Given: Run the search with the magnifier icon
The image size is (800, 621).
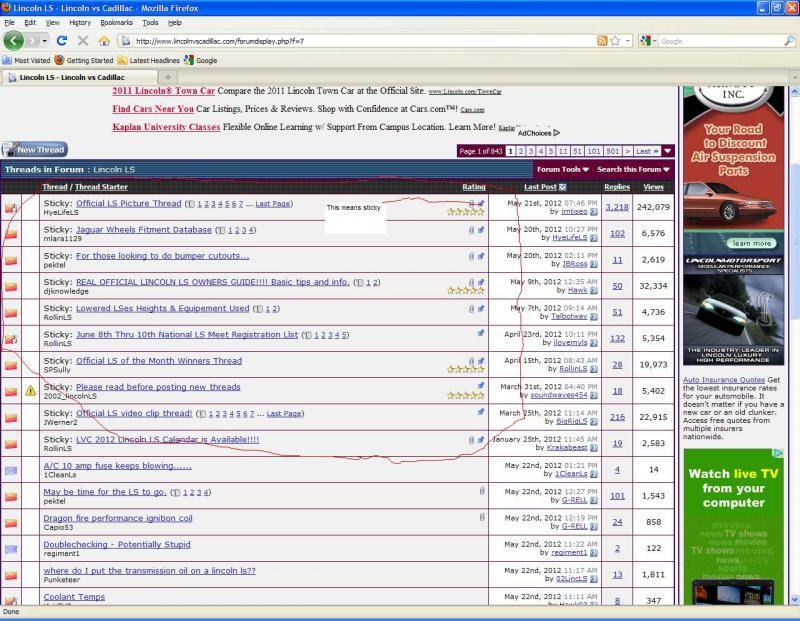Looking at the screenshot, I should 789,41.
